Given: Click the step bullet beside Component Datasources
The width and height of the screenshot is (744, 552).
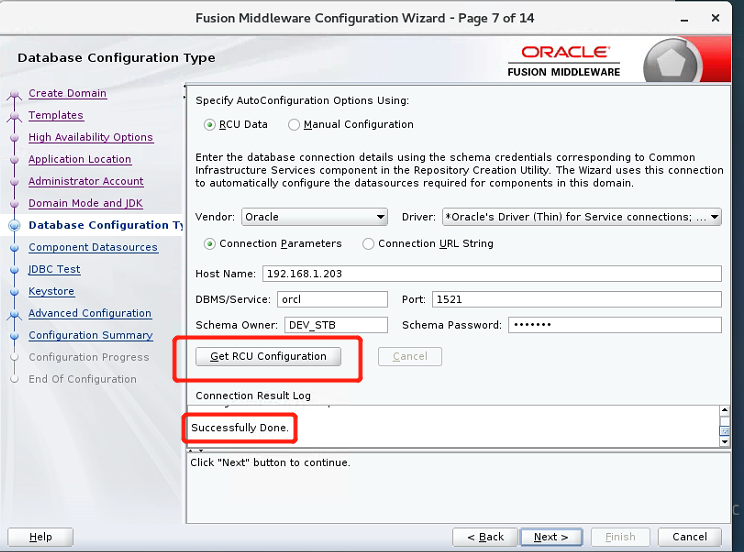Looking at the screenshot, I should 15,247.
